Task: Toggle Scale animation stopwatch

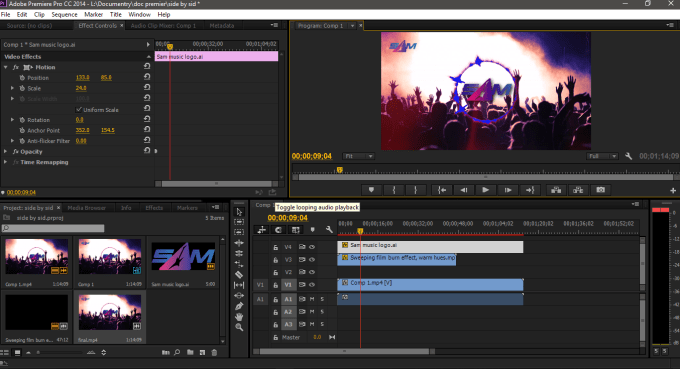Action: tap(22, 88)
